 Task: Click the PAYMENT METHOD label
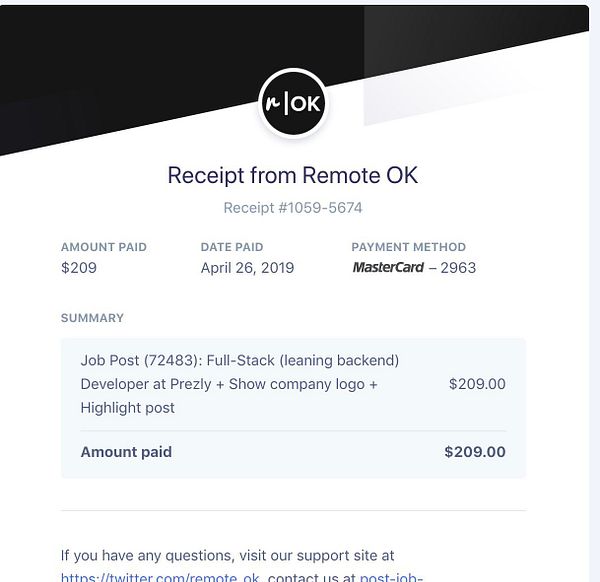[x=408, y=247]
